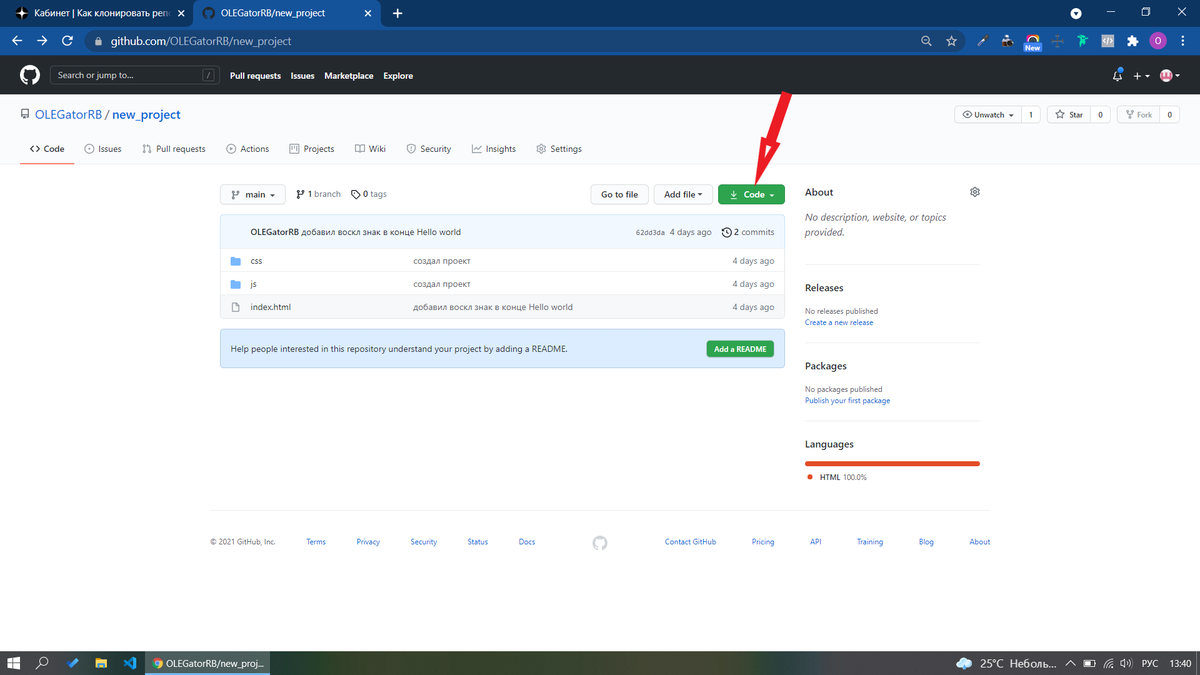1200x675 pixels.
Task: Click the Chrome address bar URL
Action: (x=201, y=41)
